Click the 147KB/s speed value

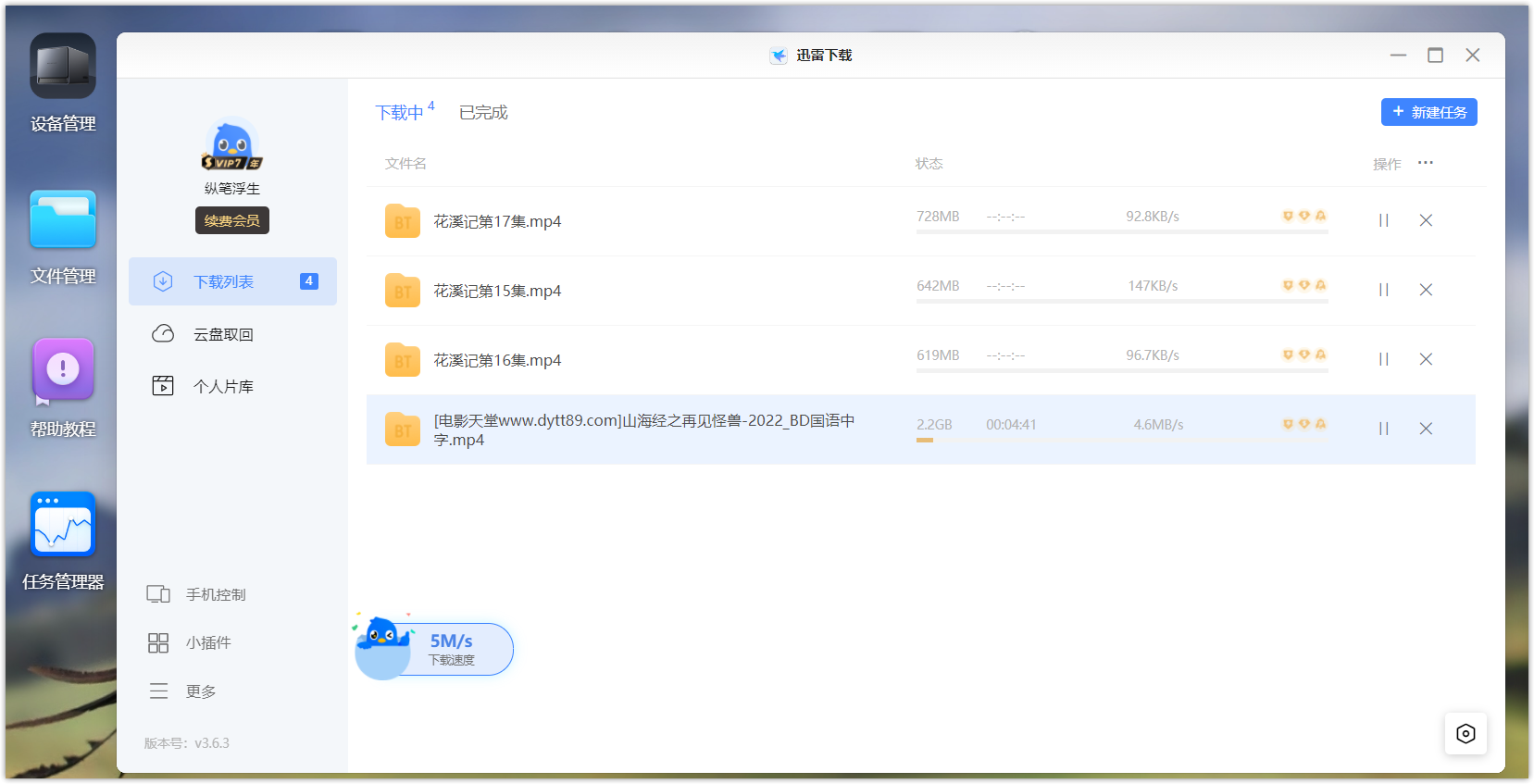point(1153,286)
